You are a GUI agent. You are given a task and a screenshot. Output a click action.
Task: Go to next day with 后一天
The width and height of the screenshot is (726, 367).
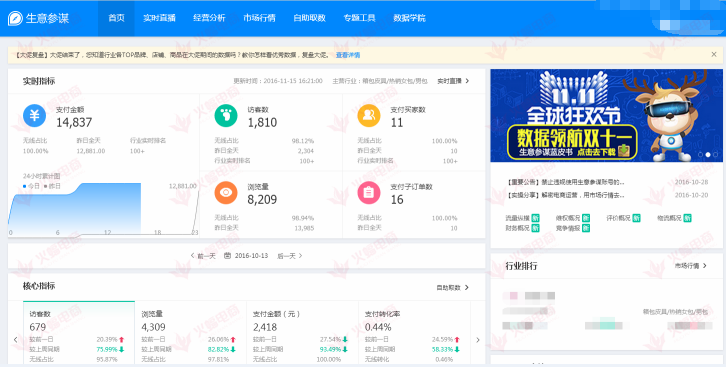290,255
